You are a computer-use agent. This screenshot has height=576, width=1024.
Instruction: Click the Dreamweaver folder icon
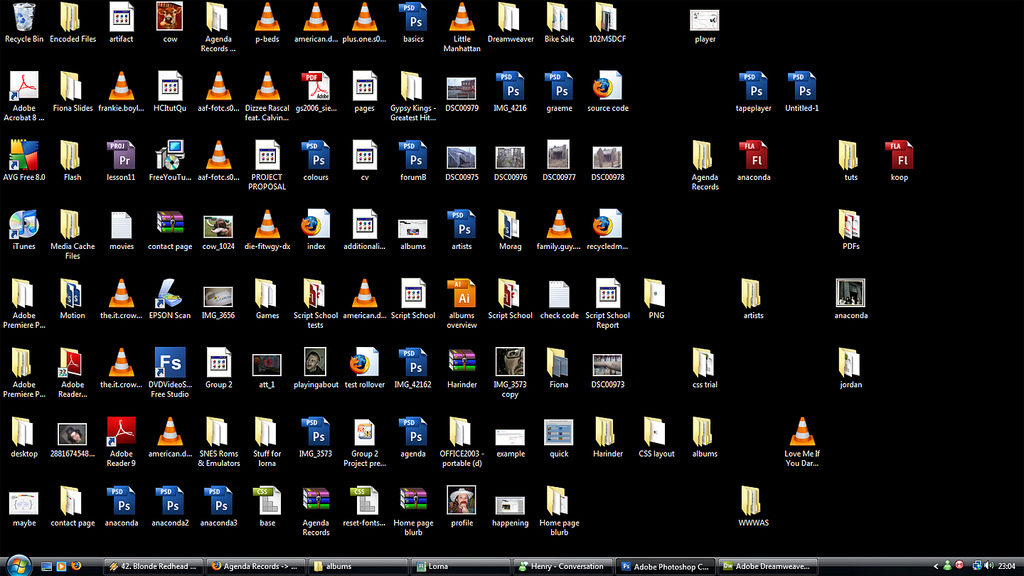[x=510, y=18]
